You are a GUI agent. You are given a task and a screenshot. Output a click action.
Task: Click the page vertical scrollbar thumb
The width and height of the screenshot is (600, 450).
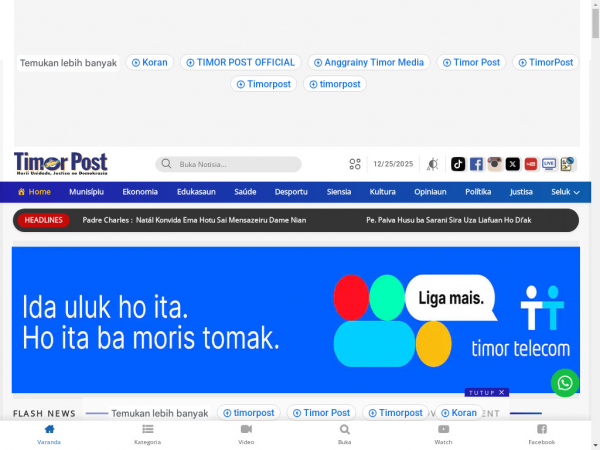pyautogui.click(x=595, y=23)
